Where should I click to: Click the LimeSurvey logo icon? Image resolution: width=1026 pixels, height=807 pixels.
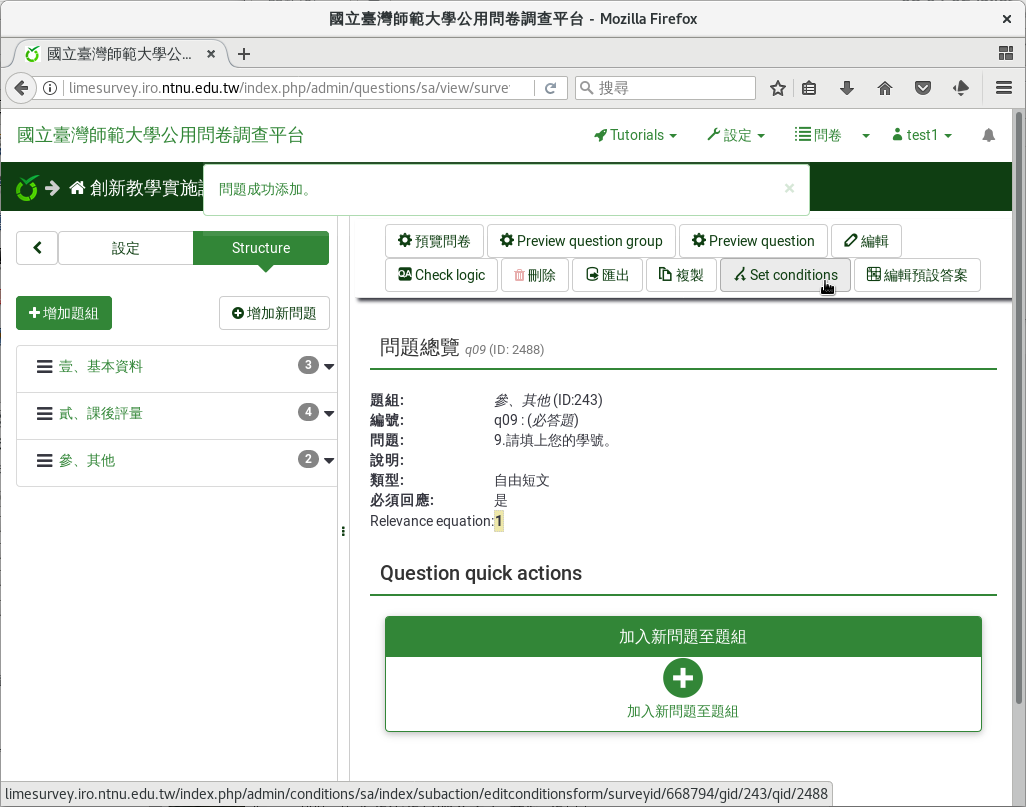(27, 188)
